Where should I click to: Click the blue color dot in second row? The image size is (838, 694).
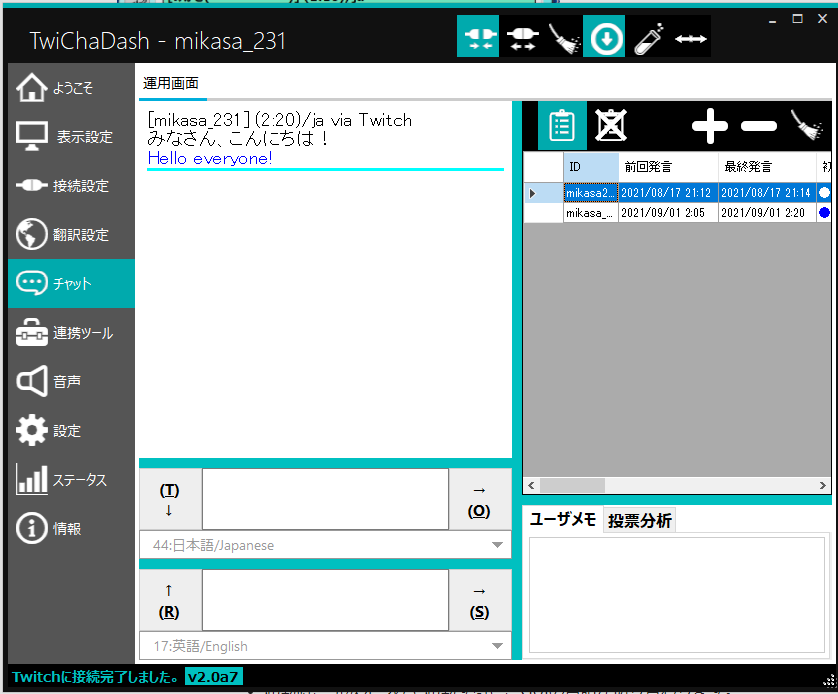click(x=824, y=213)
